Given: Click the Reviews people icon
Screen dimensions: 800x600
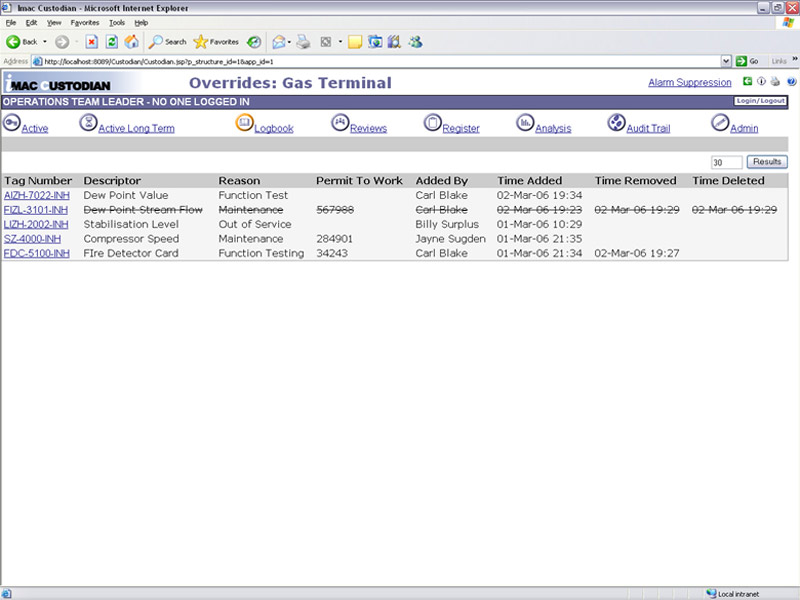Looking at the screenshot, I should coord(340,123).
